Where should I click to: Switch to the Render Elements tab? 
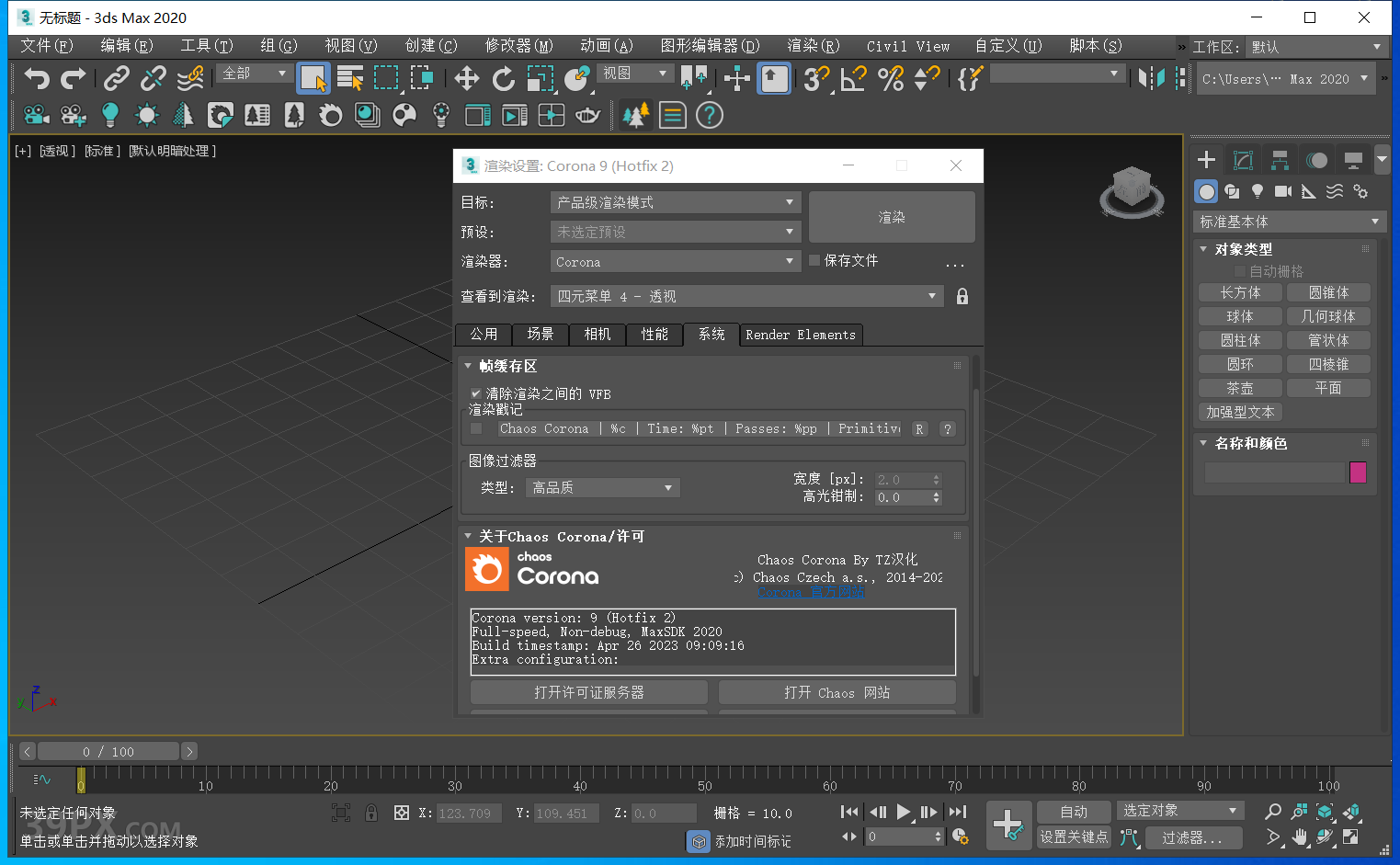tap(800, 335)
